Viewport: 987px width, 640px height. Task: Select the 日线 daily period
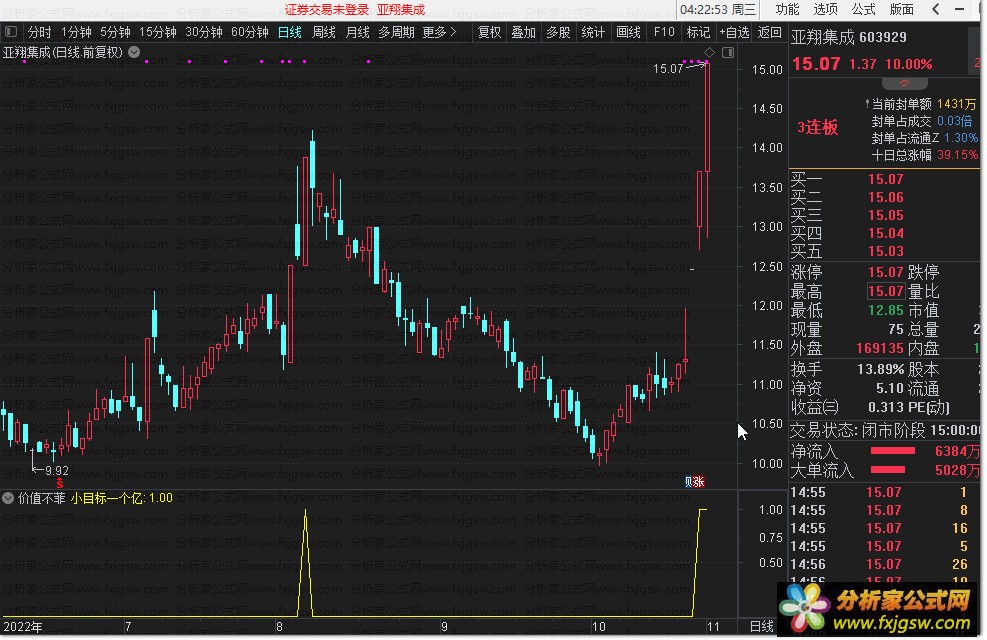(290, 32)
